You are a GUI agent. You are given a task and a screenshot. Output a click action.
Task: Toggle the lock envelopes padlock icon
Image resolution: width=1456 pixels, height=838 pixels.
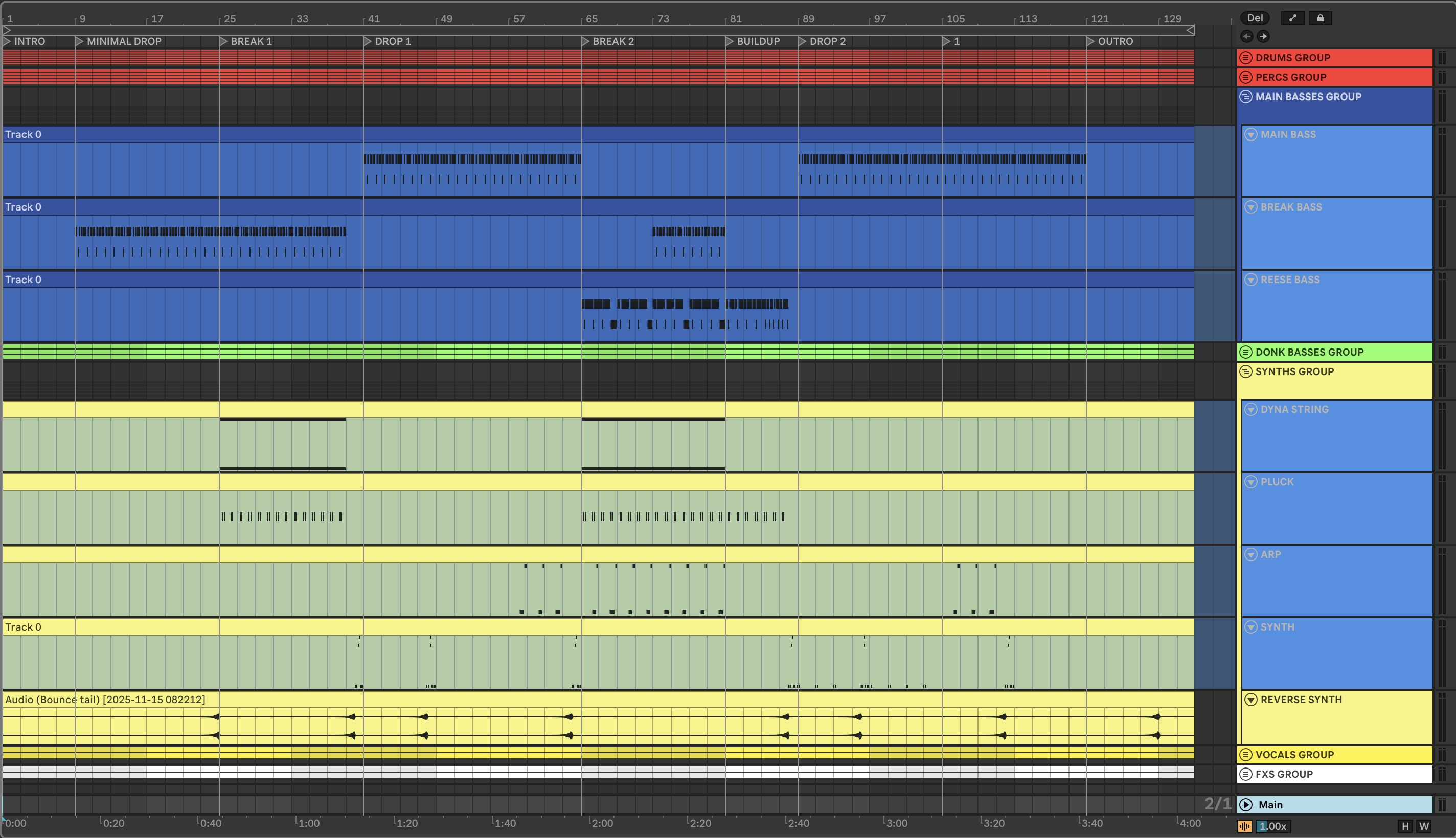click(1320, 18)
